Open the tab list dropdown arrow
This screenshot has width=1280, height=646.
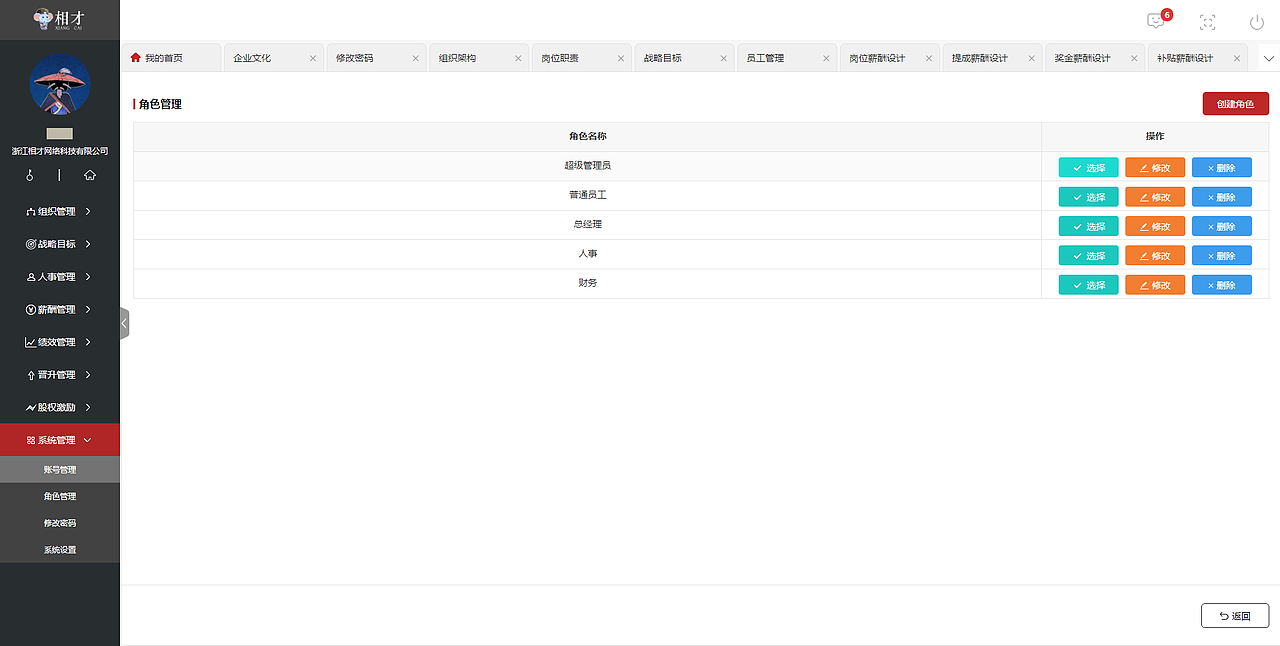click(x=1269, y=58)
